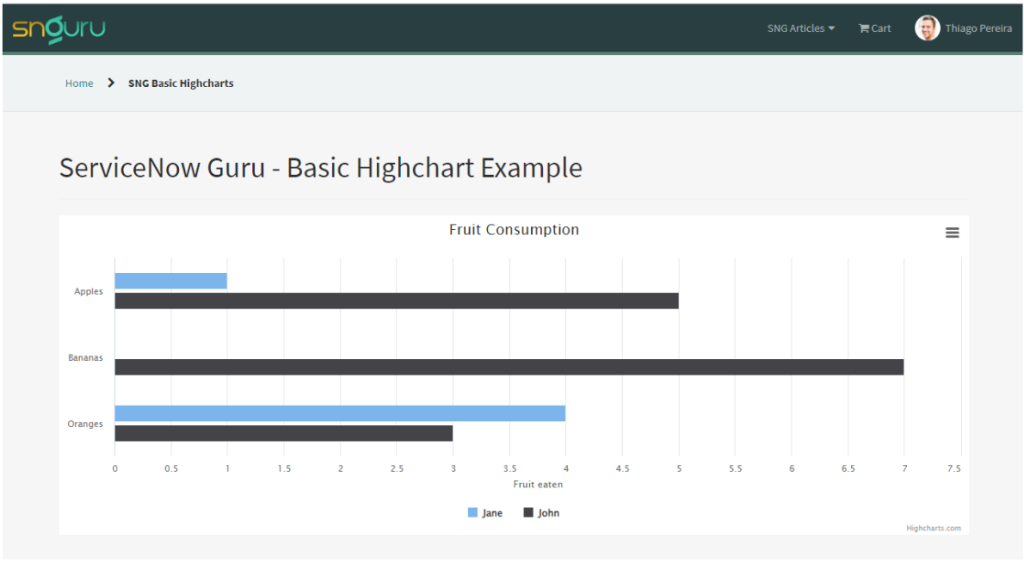The image size is (1024, 564).
Task: Click the SNG Articles caret arrow
Action: tap(832, 28)
